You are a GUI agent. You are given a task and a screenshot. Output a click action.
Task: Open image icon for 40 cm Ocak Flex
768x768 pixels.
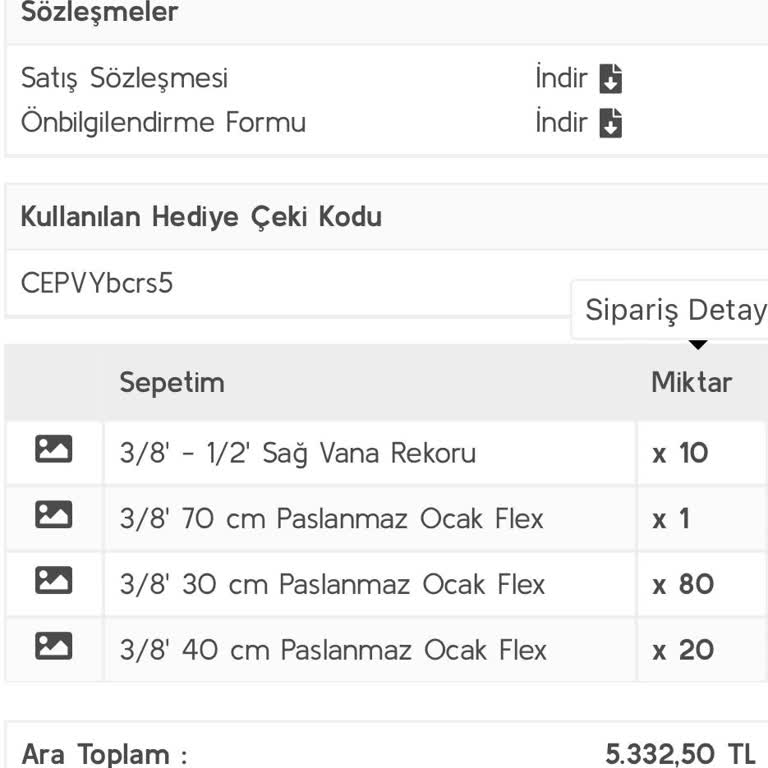click(54, 647)
